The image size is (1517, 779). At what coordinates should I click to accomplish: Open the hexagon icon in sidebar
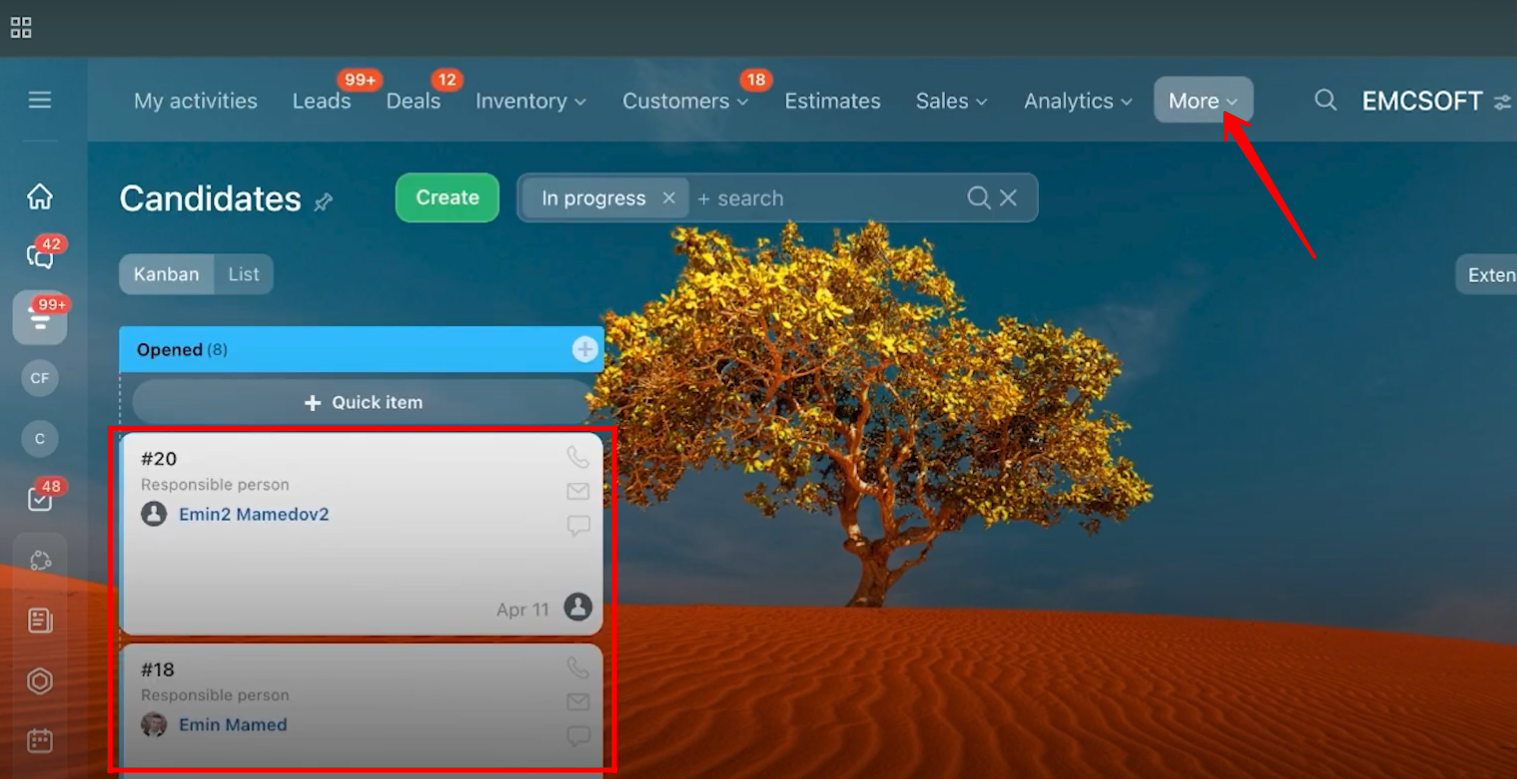tap(40, 681)
